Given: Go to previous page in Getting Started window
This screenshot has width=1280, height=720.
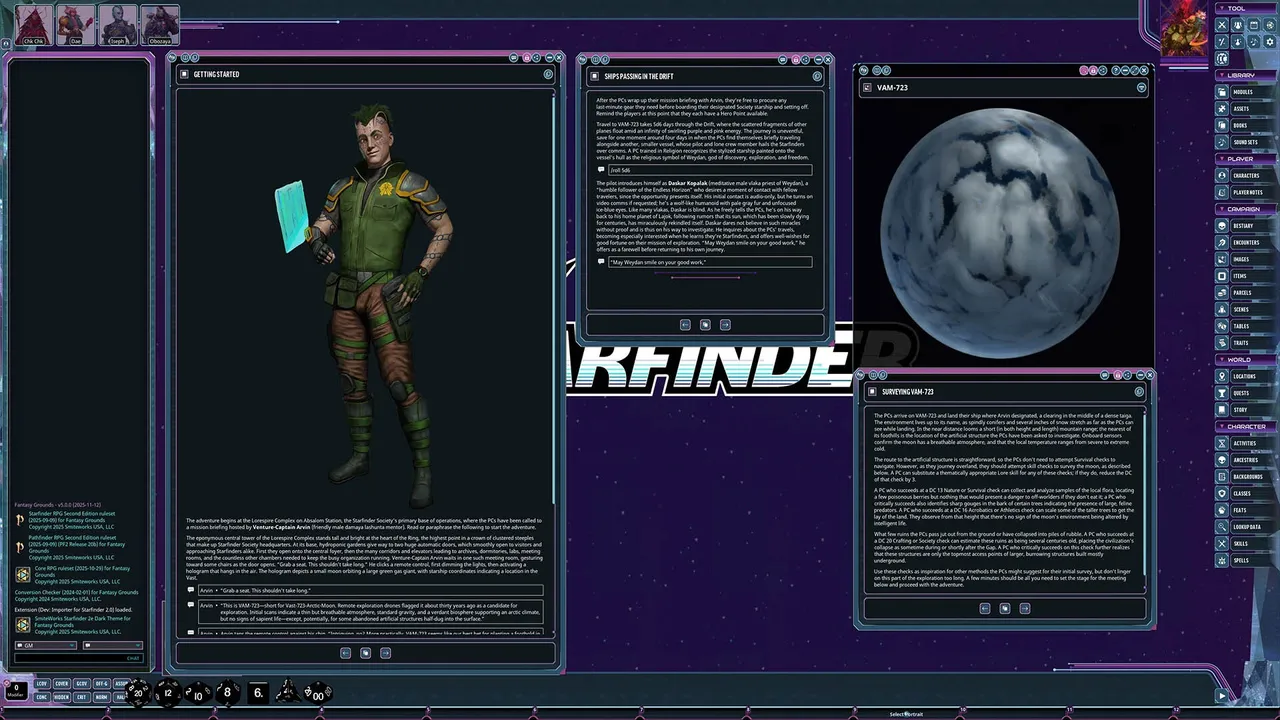Looking at the screenshot, I should pyautogui.click(x=345, y=653).
